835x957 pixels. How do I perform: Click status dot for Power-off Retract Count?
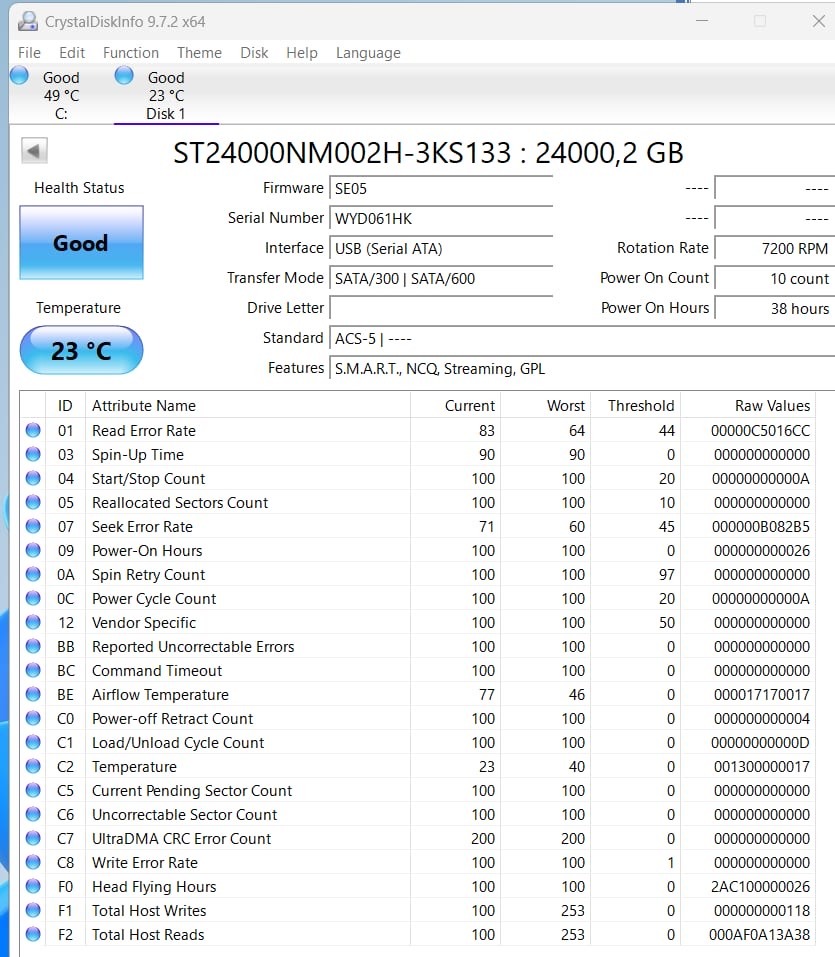click(x=33, y=718)
